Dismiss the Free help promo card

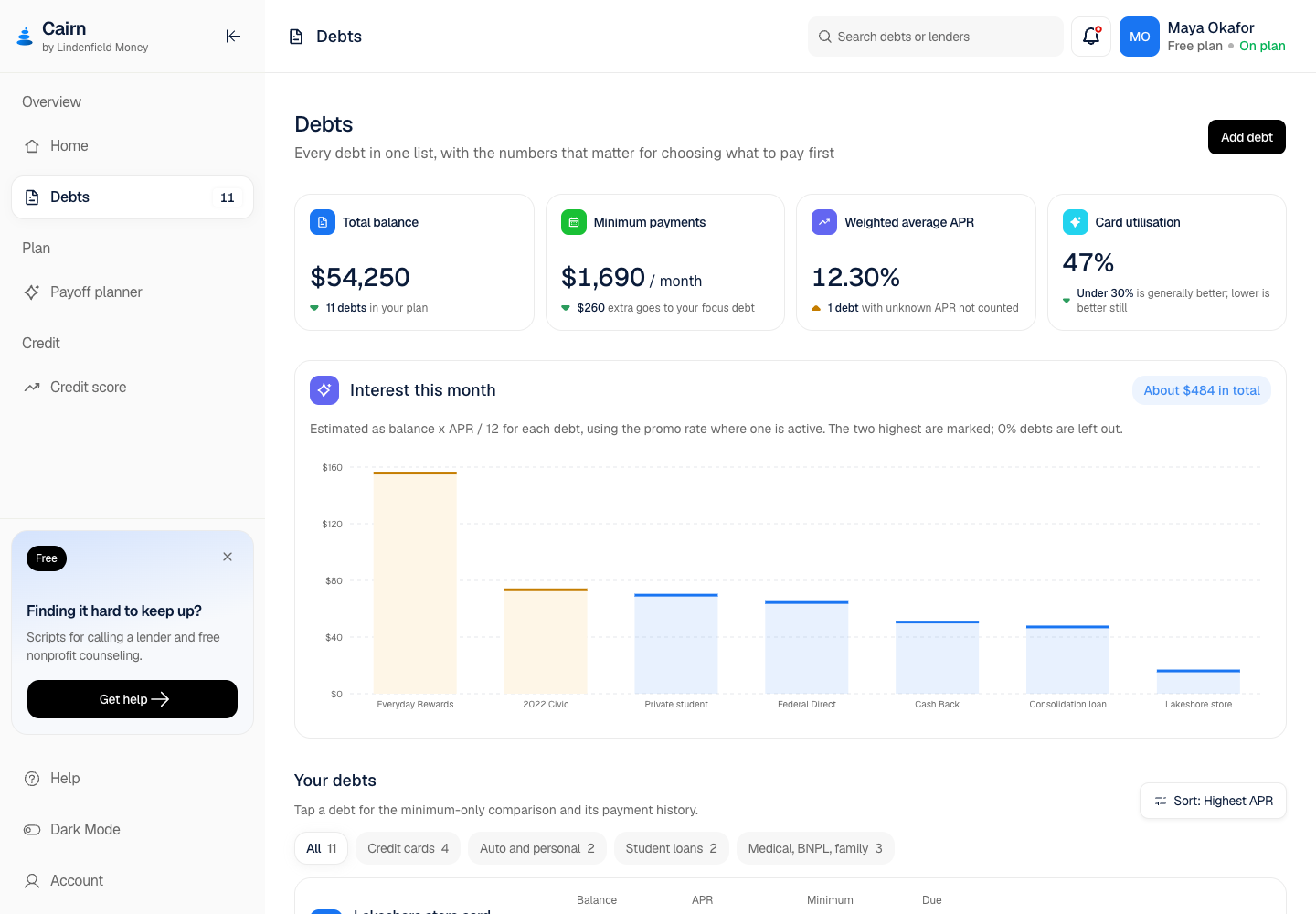[x=228, y=557]
